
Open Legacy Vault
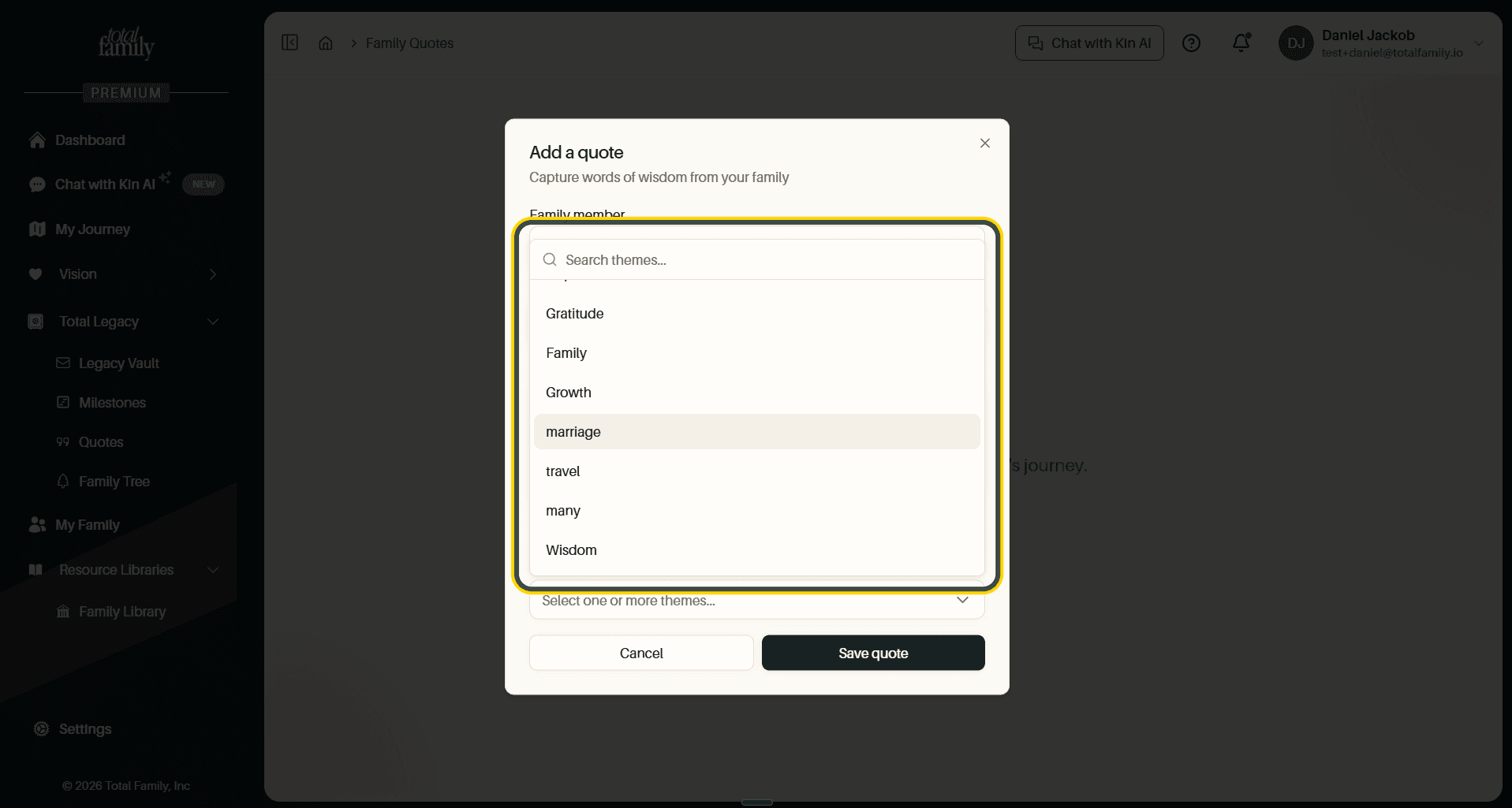click(118, 363)
